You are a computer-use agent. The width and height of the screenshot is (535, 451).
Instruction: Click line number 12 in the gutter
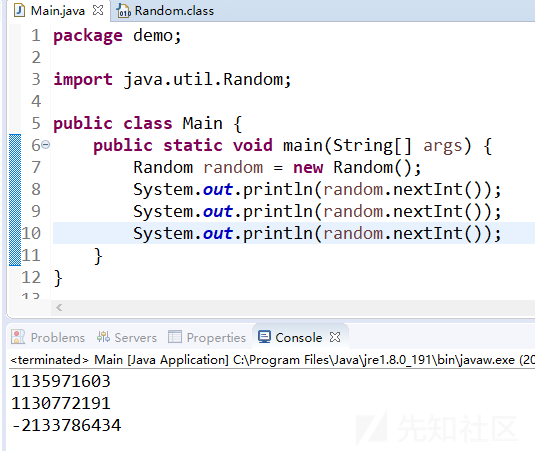(x=31, y=277)
